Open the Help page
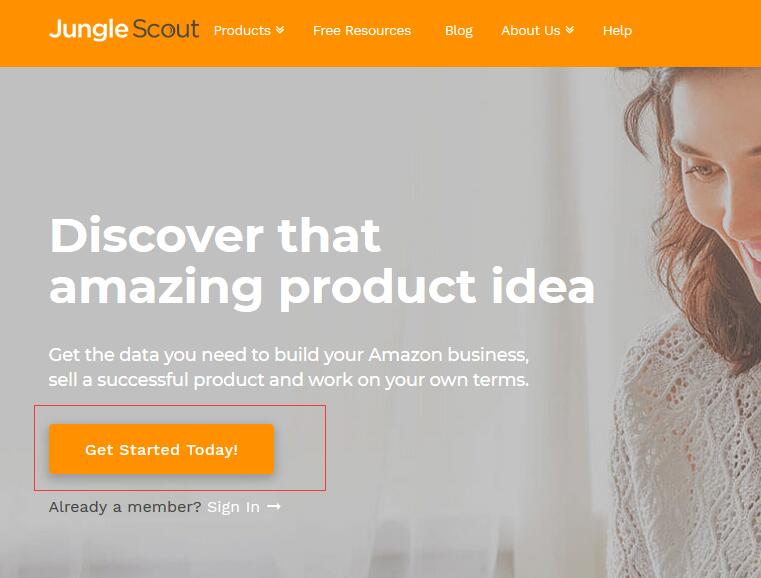This screenshot has height=578, width=761. pyautogui.click(x=617, y=31)
